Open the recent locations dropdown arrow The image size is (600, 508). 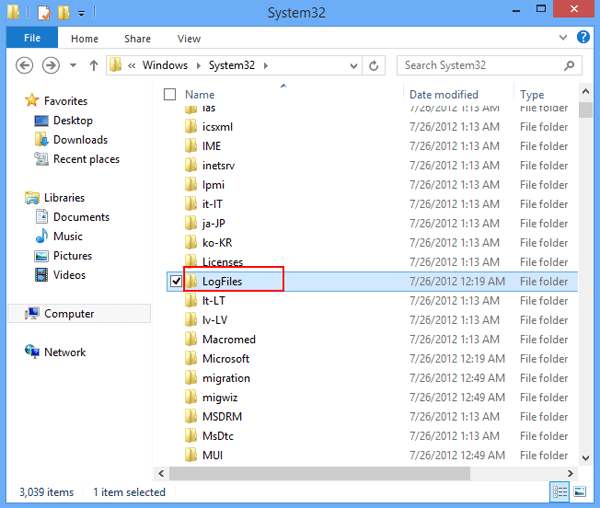73,65
